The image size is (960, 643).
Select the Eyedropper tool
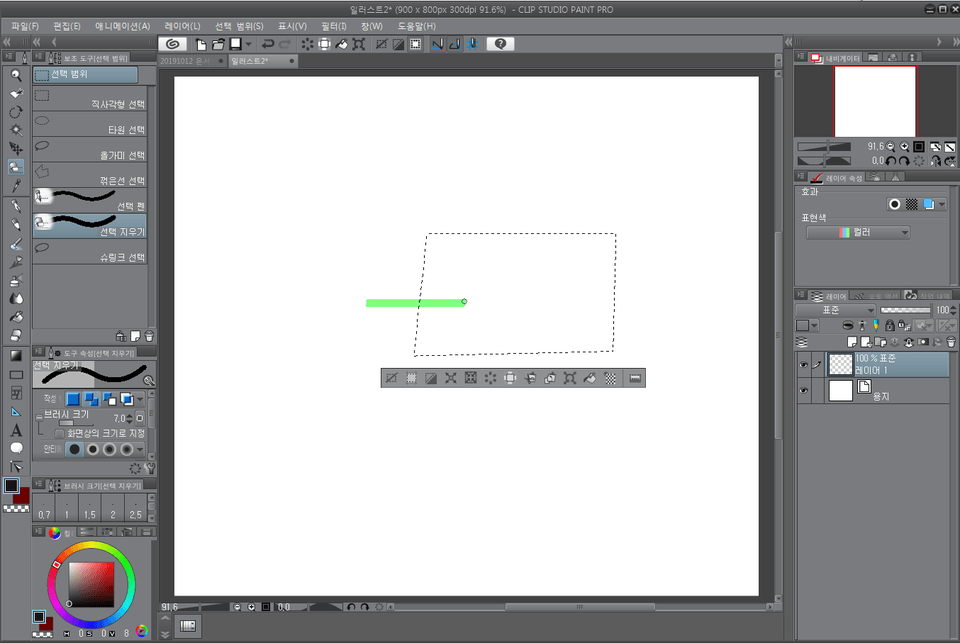16,186
